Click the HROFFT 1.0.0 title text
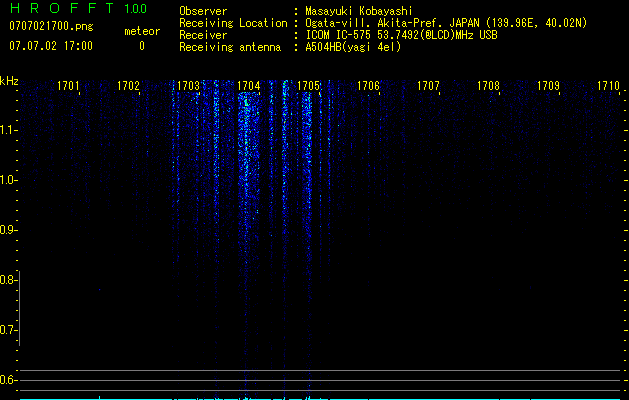The height and width of the screenshot is (400, 629). pyautogui.click(x=78, y=8)
